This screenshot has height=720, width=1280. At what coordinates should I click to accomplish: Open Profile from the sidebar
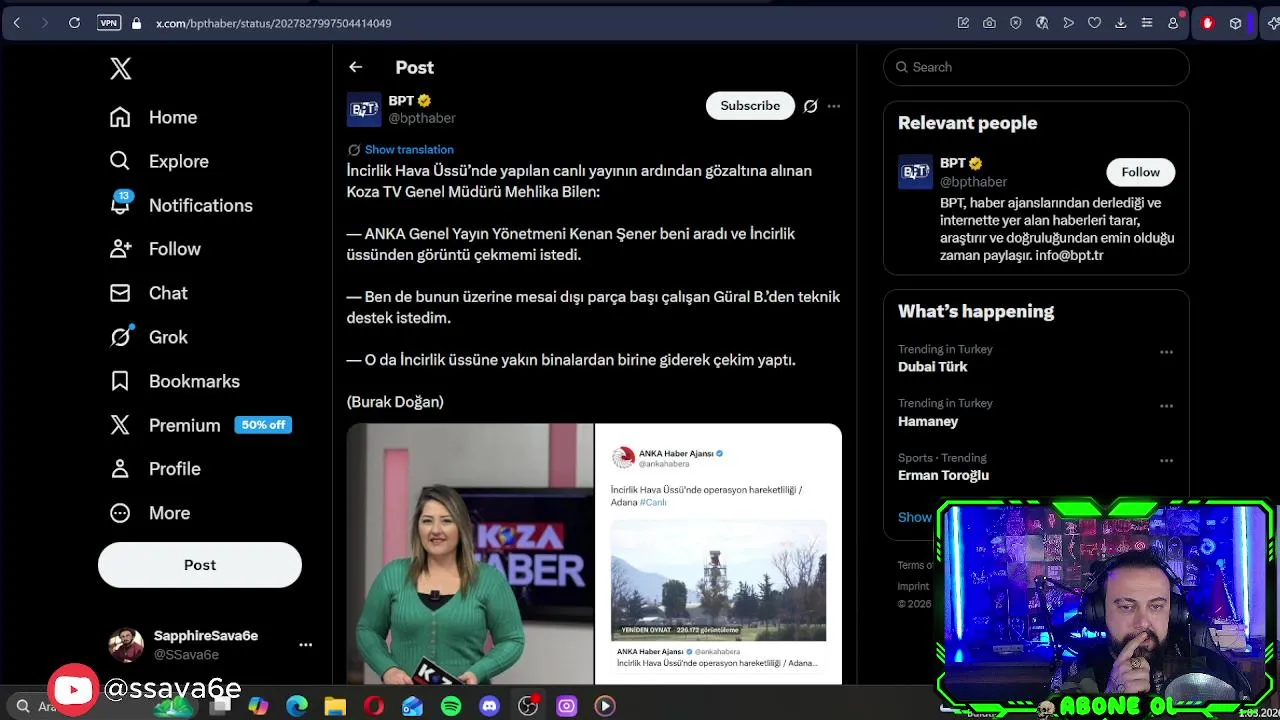(156, 469)
